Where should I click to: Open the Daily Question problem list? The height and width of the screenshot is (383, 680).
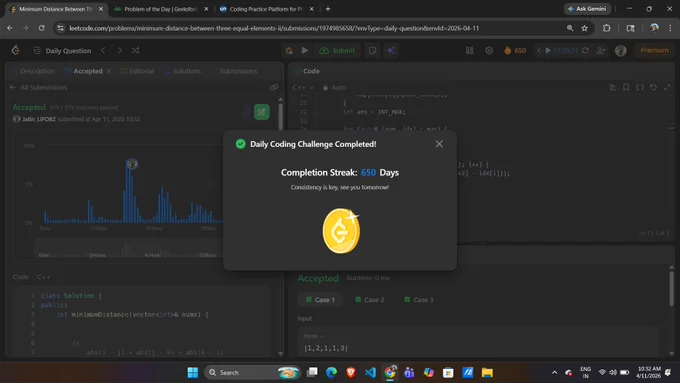coord(63,51)
